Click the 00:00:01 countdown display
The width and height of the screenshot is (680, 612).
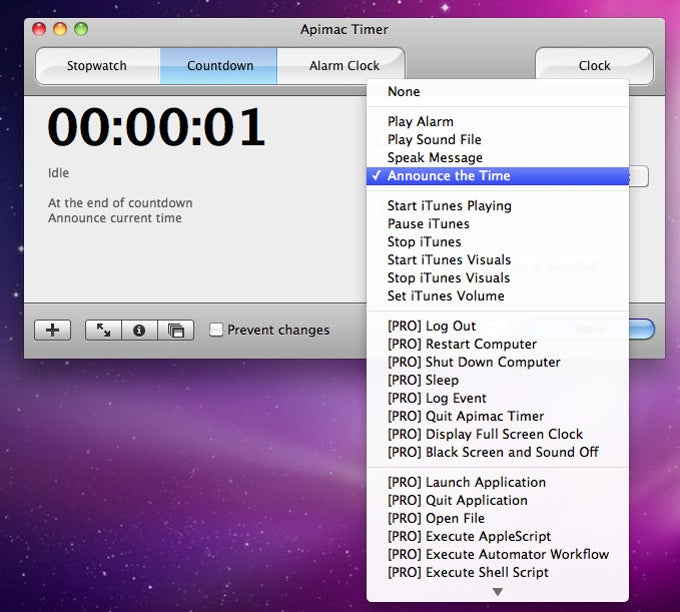156,128
